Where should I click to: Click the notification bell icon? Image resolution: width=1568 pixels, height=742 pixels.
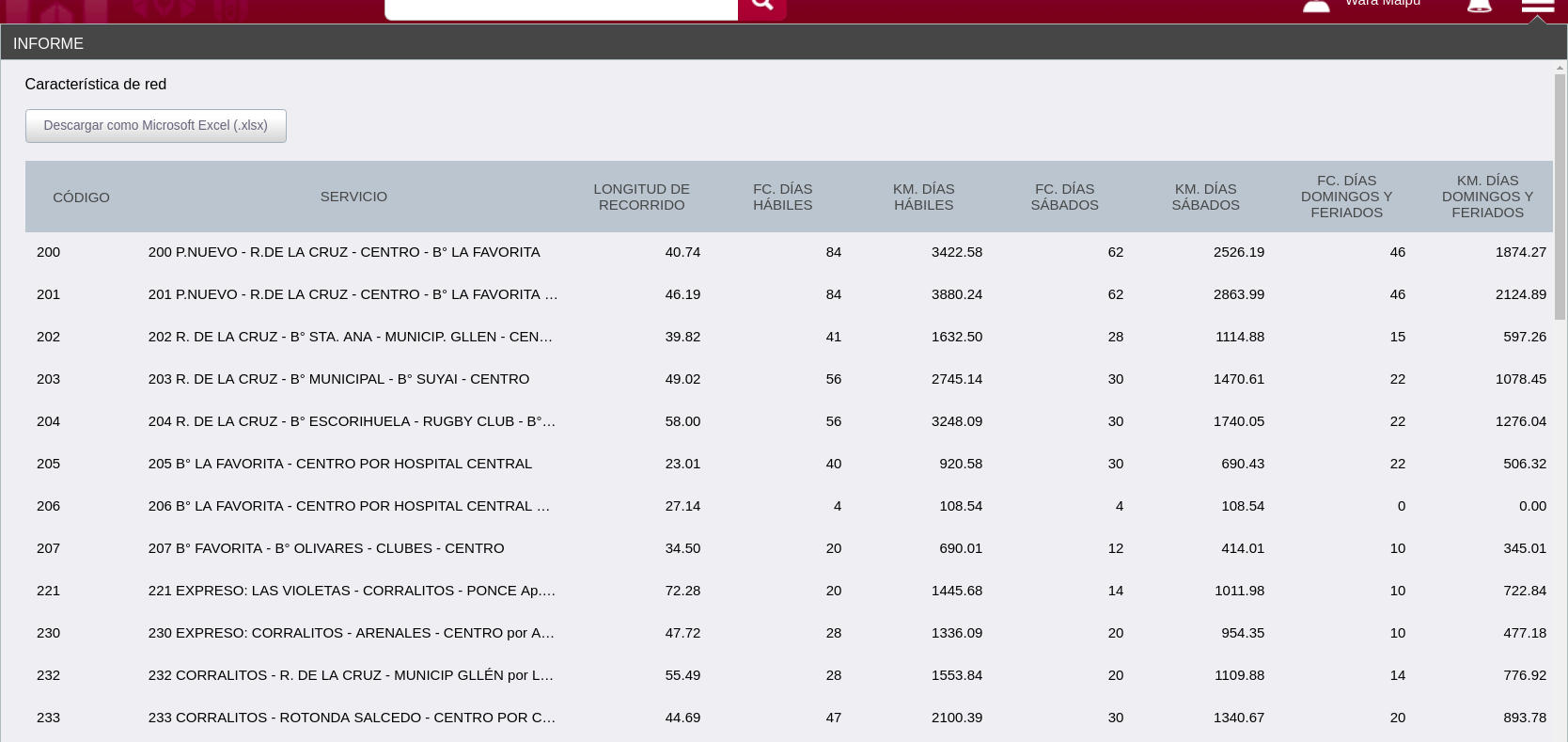(1479, 7)
